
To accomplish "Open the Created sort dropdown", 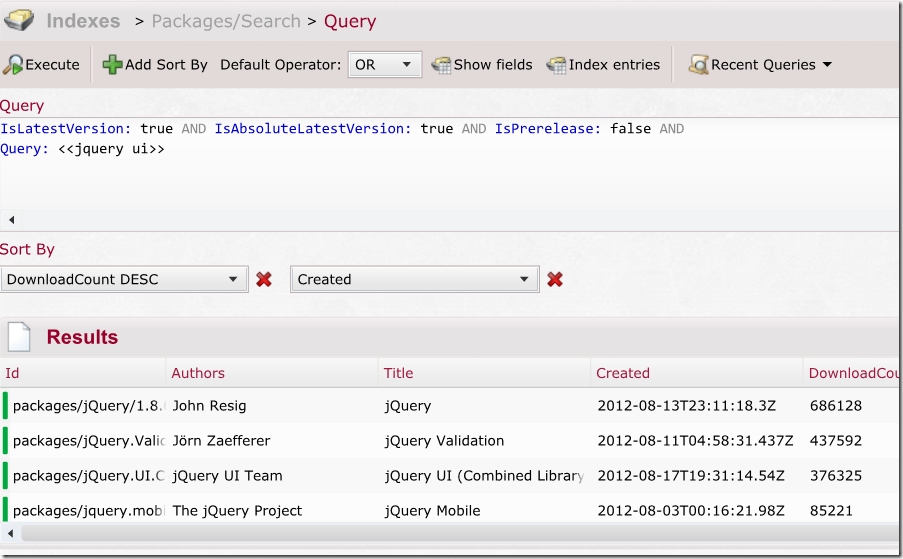I will pyautogui.click(x=415, y=279).
